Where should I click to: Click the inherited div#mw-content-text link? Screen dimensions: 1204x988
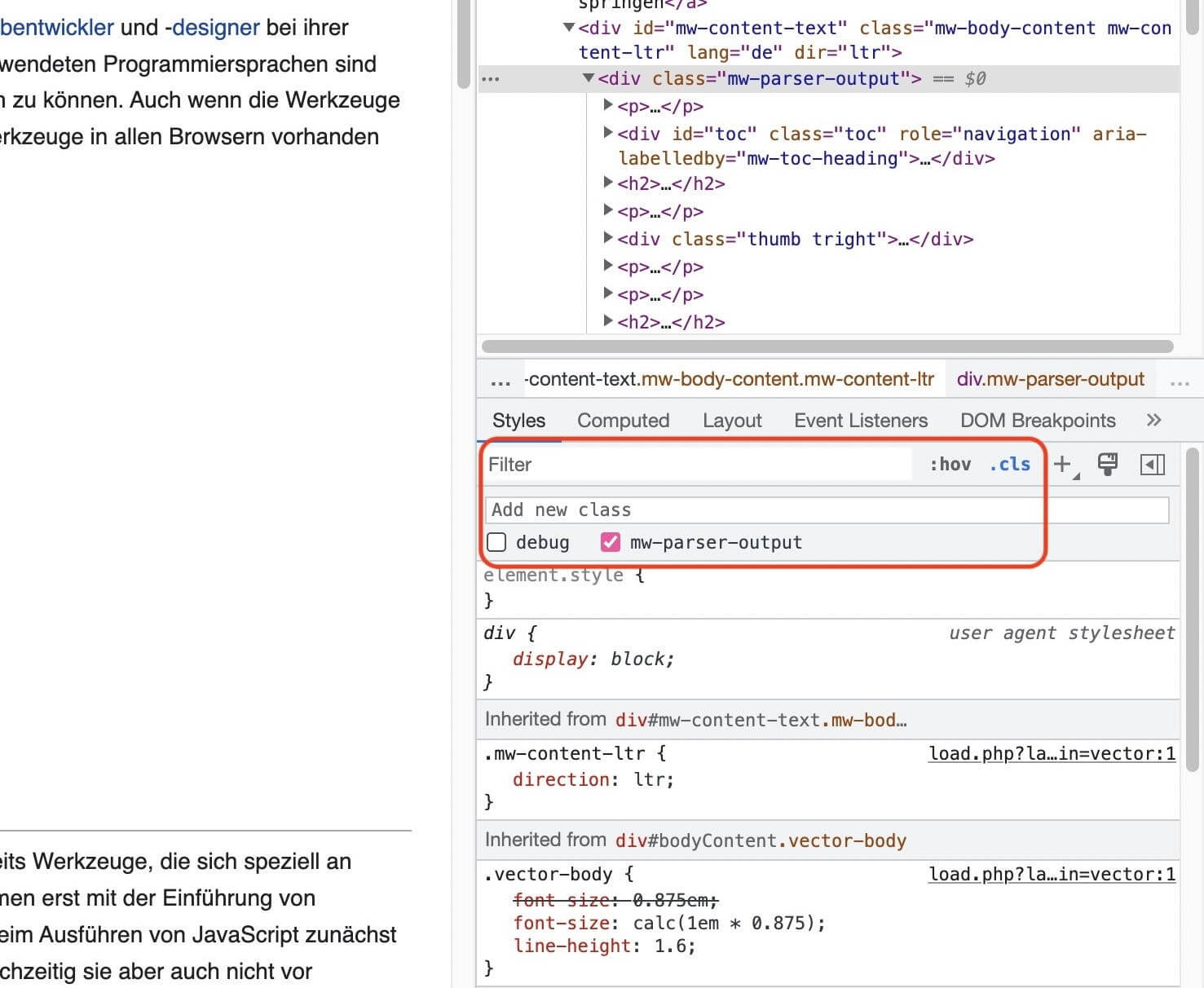point(761,720)
